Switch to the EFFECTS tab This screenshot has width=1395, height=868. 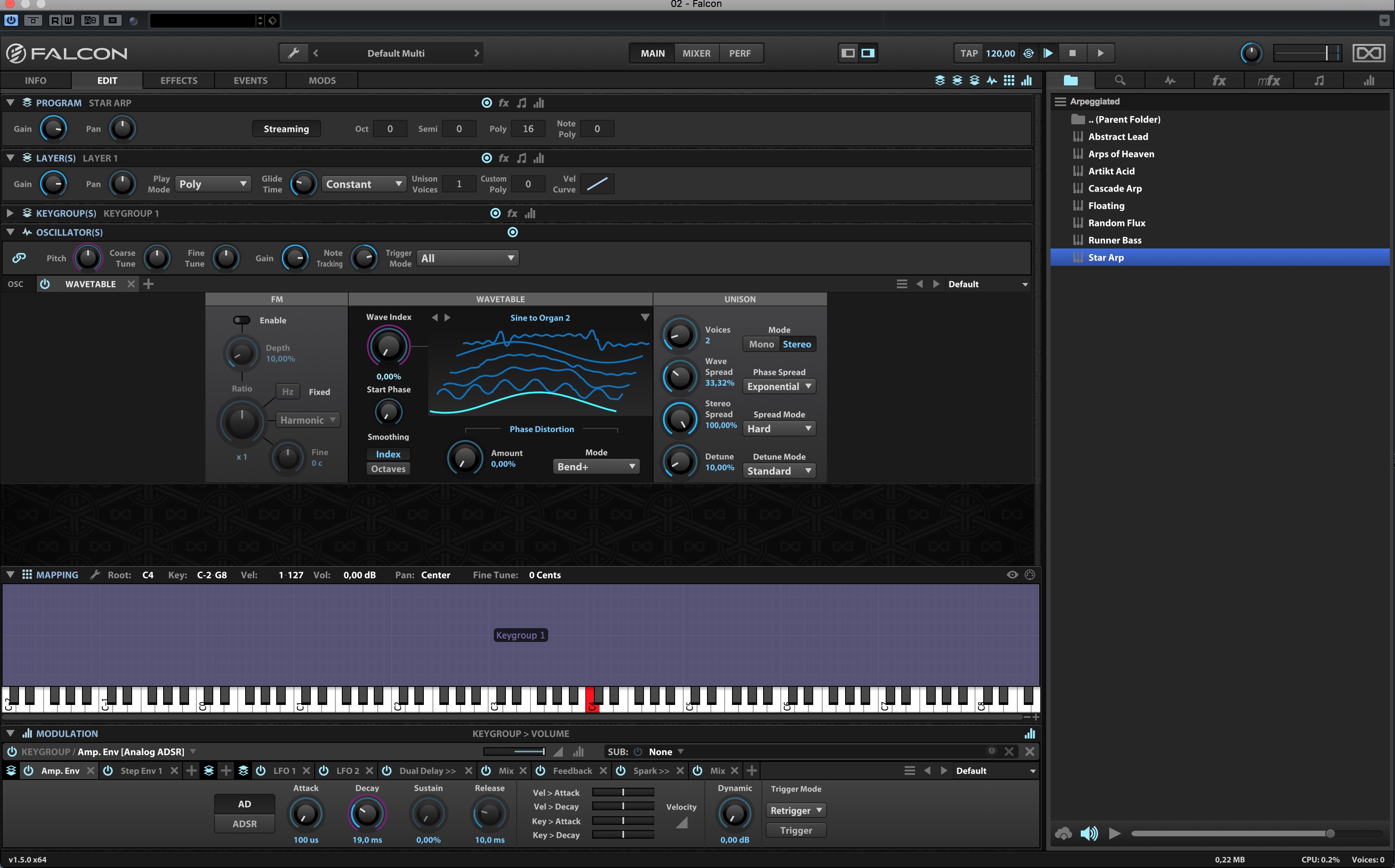tap(179, 80)
